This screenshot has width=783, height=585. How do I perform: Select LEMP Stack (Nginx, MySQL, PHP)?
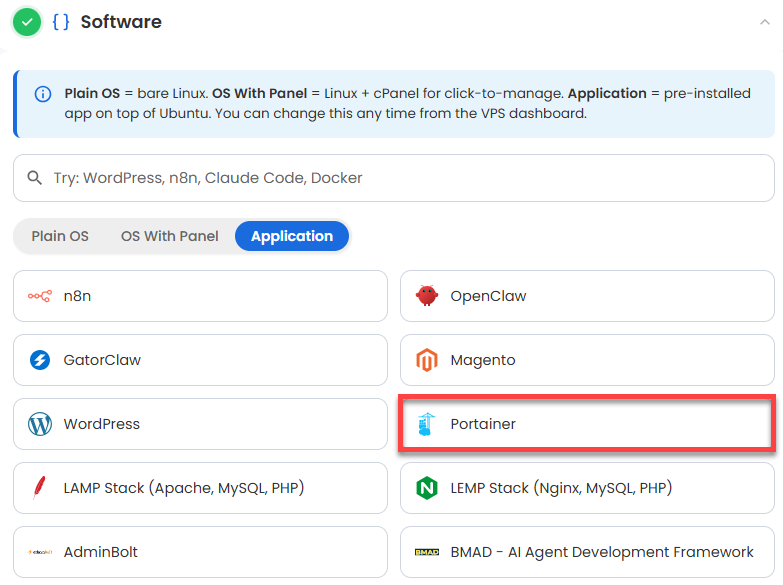pos(587,488)
